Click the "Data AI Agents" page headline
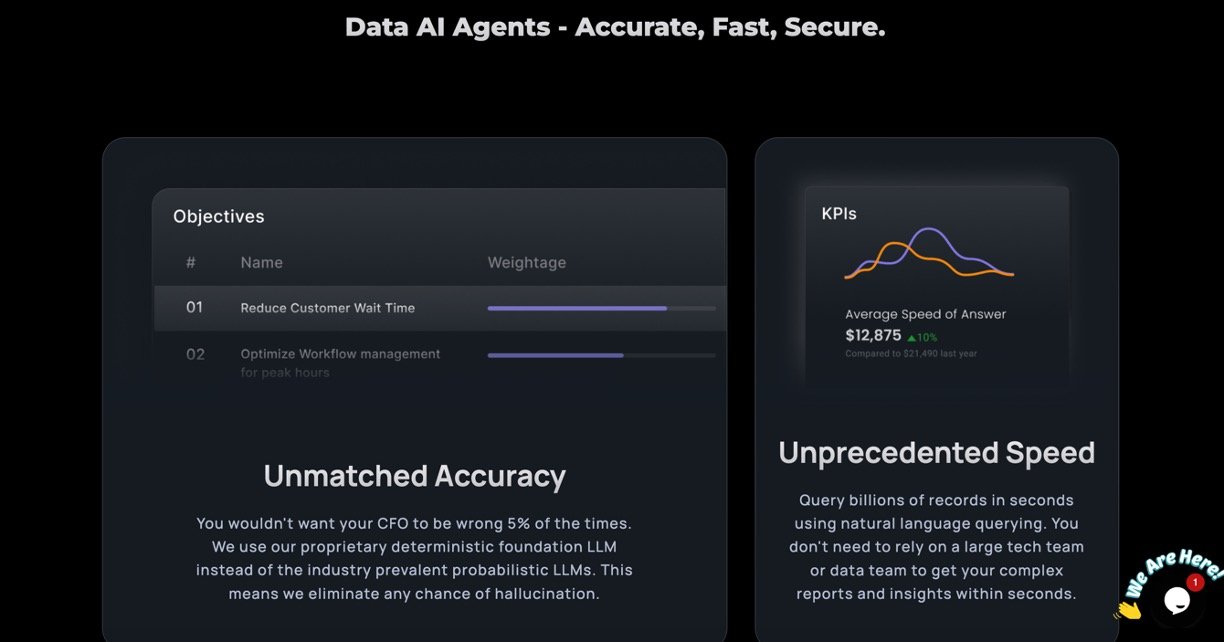Screen dimensions: 1224x642 coord(615,27)
